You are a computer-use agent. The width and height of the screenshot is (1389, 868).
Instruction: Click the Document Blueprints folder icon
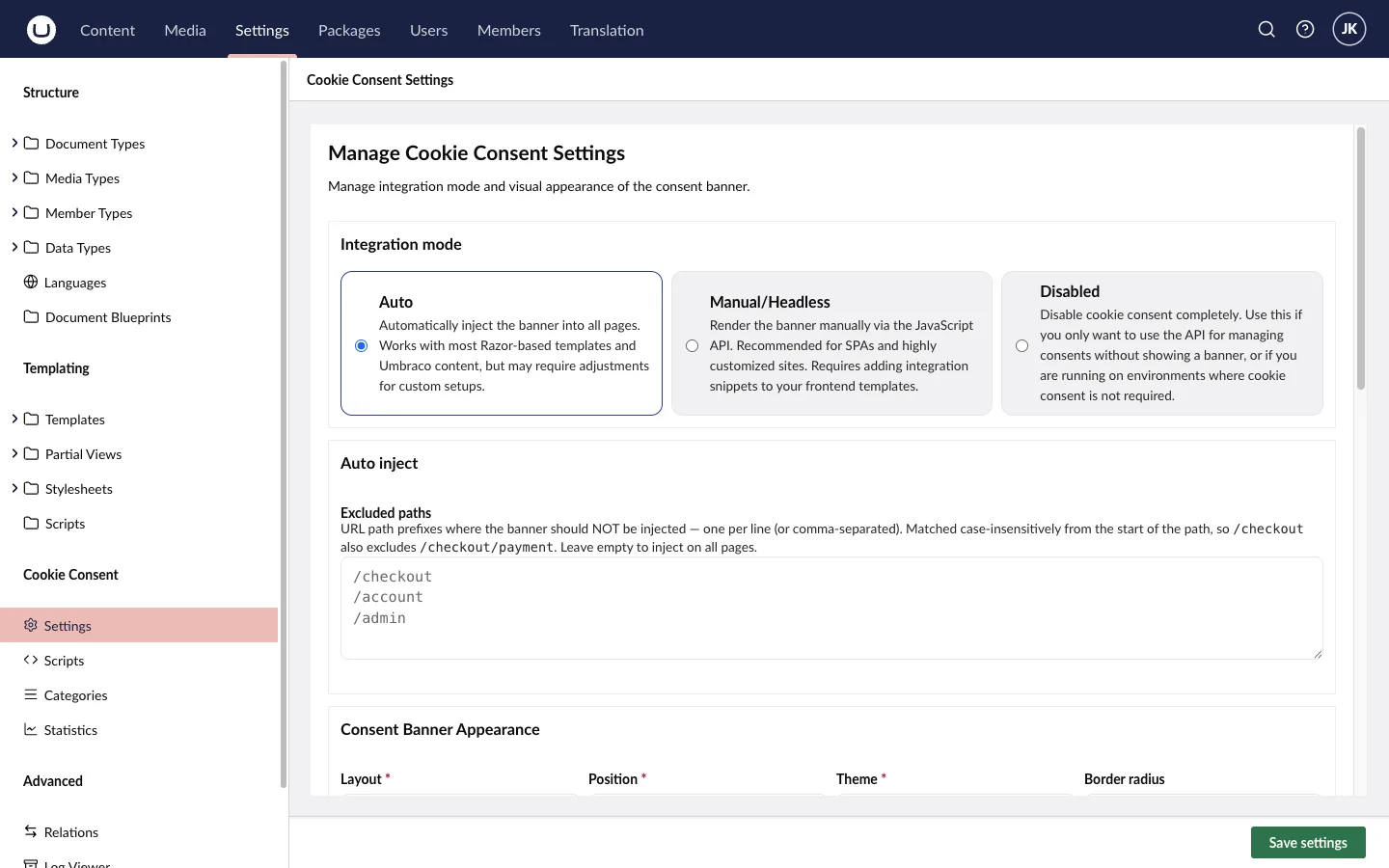point(31,317)
